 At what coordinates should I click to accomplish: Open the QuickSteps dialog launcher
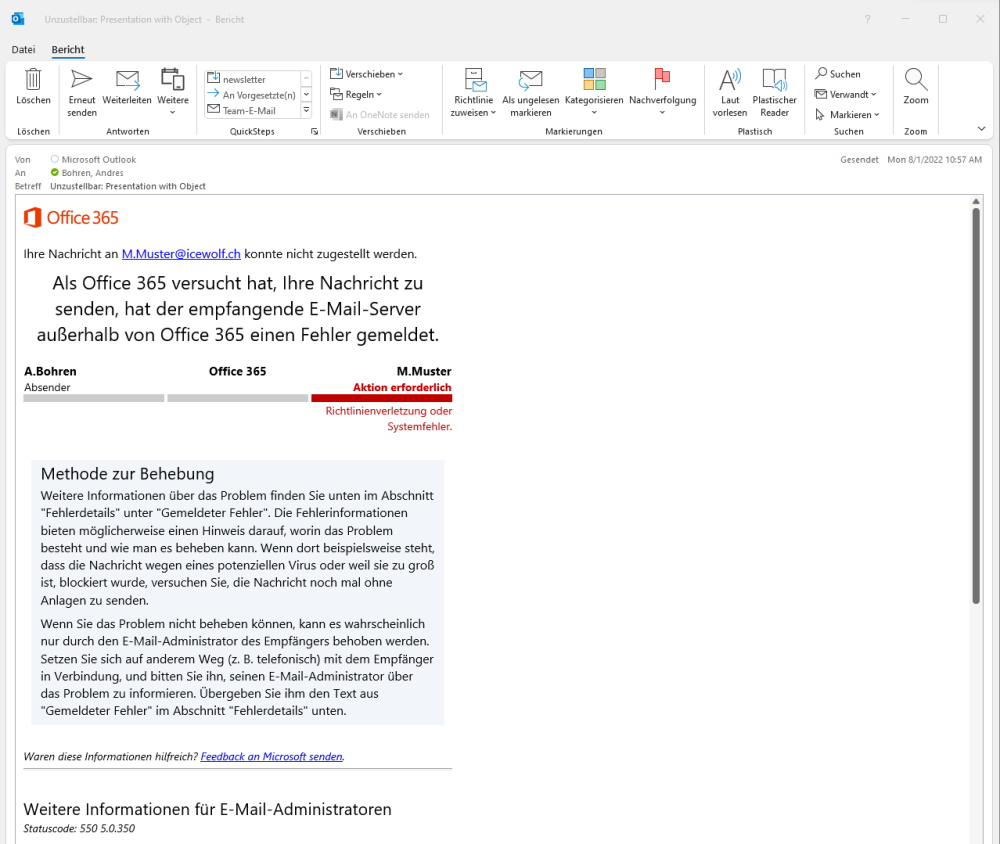tap(314, 131)
